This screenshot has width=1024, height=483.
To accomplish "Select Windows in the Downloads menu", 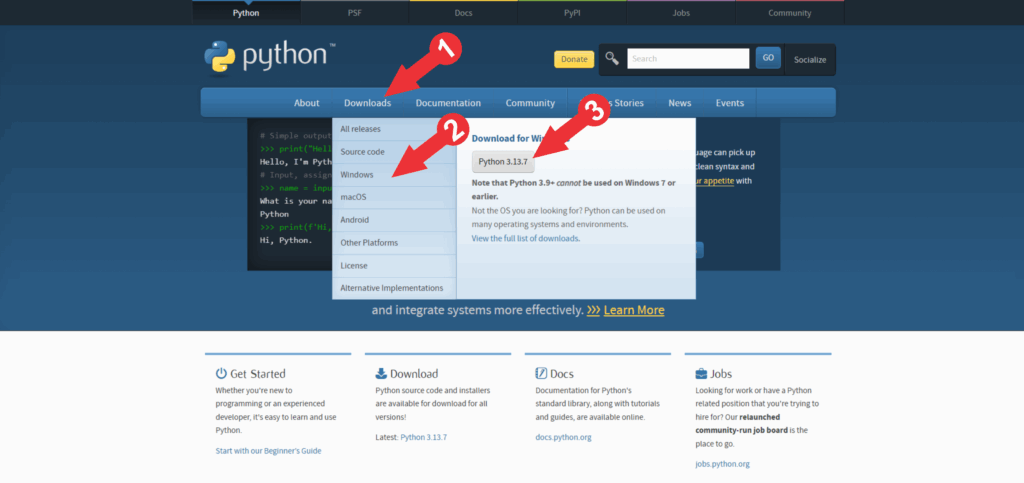I will click(357, 175).
